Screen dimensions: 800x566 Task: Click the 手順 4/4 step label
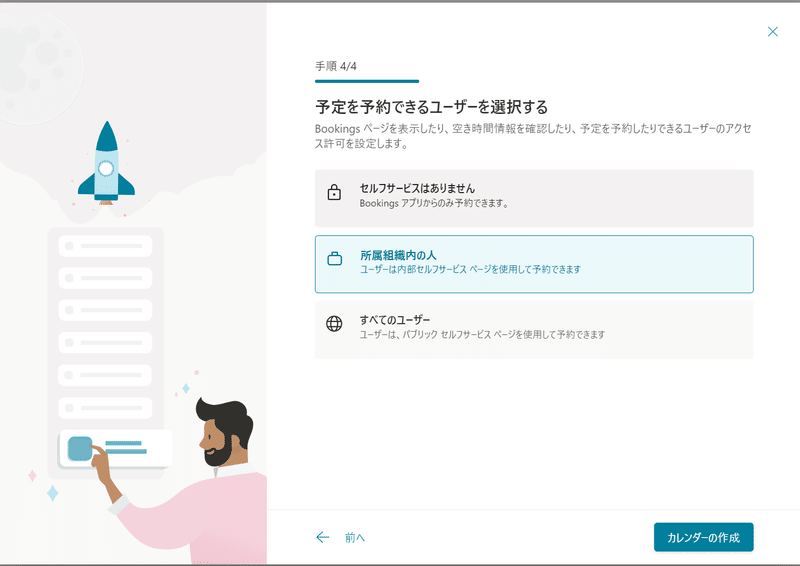[x=336, y=66]
